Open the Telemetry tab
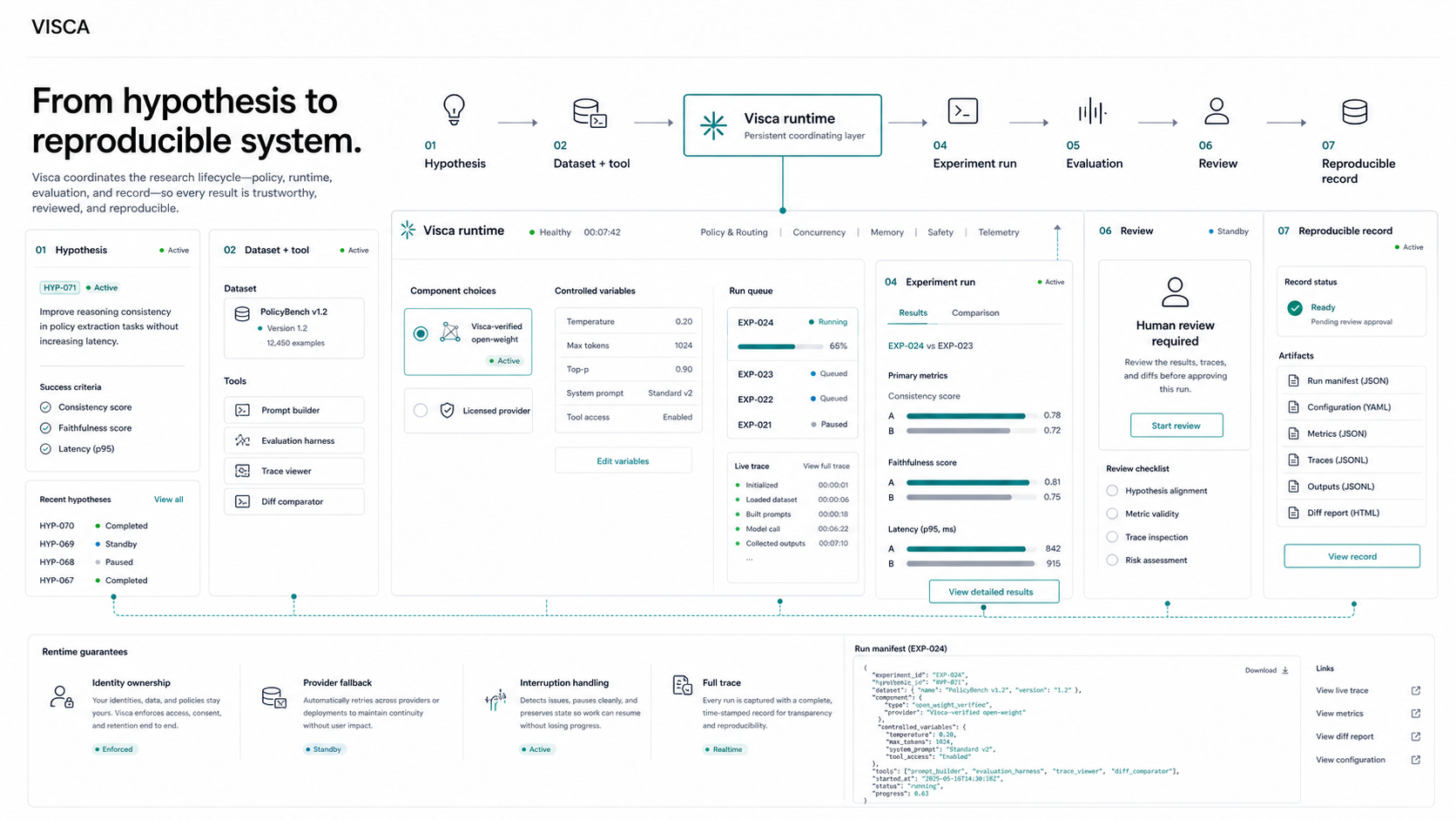The height and width of the screenshot is (819, 1456). (998, 232)
